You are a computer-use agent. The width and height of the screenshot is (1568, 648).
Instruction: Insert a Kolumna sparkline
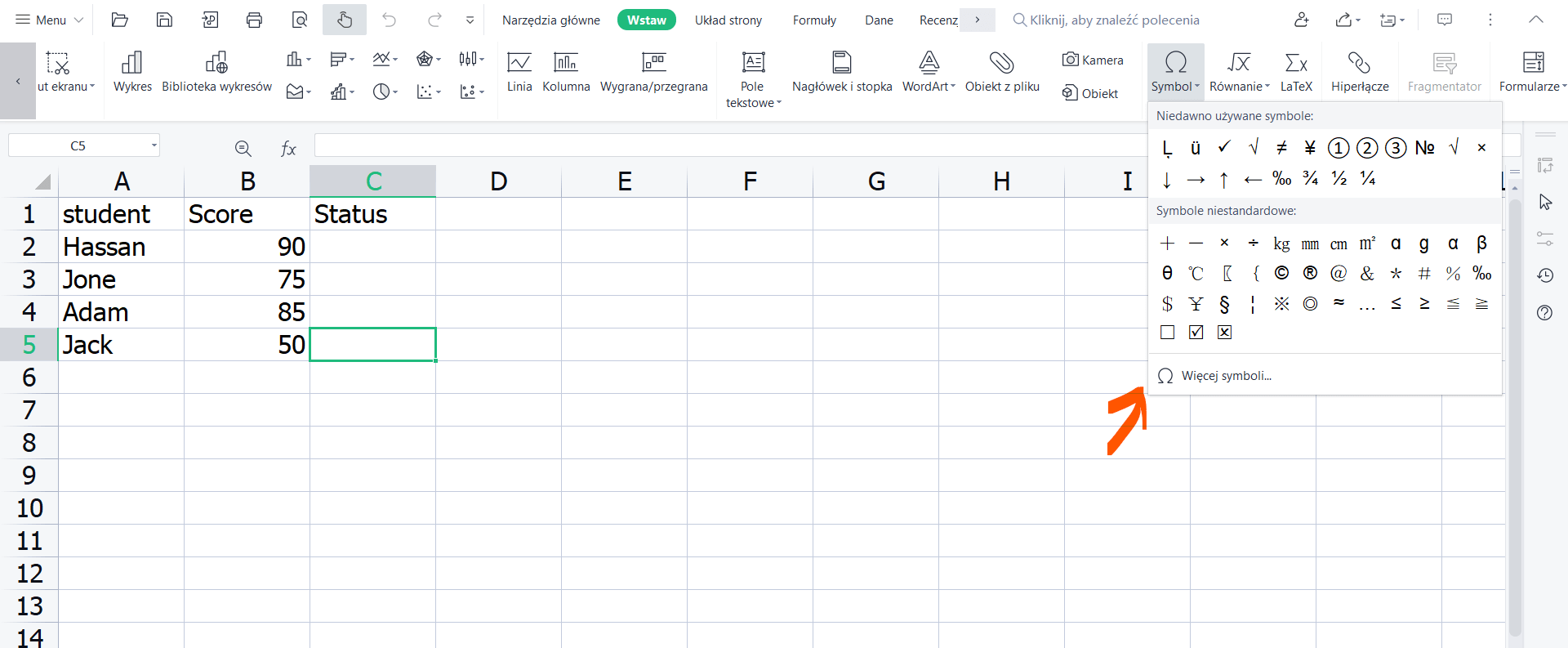tap(566, 71)
